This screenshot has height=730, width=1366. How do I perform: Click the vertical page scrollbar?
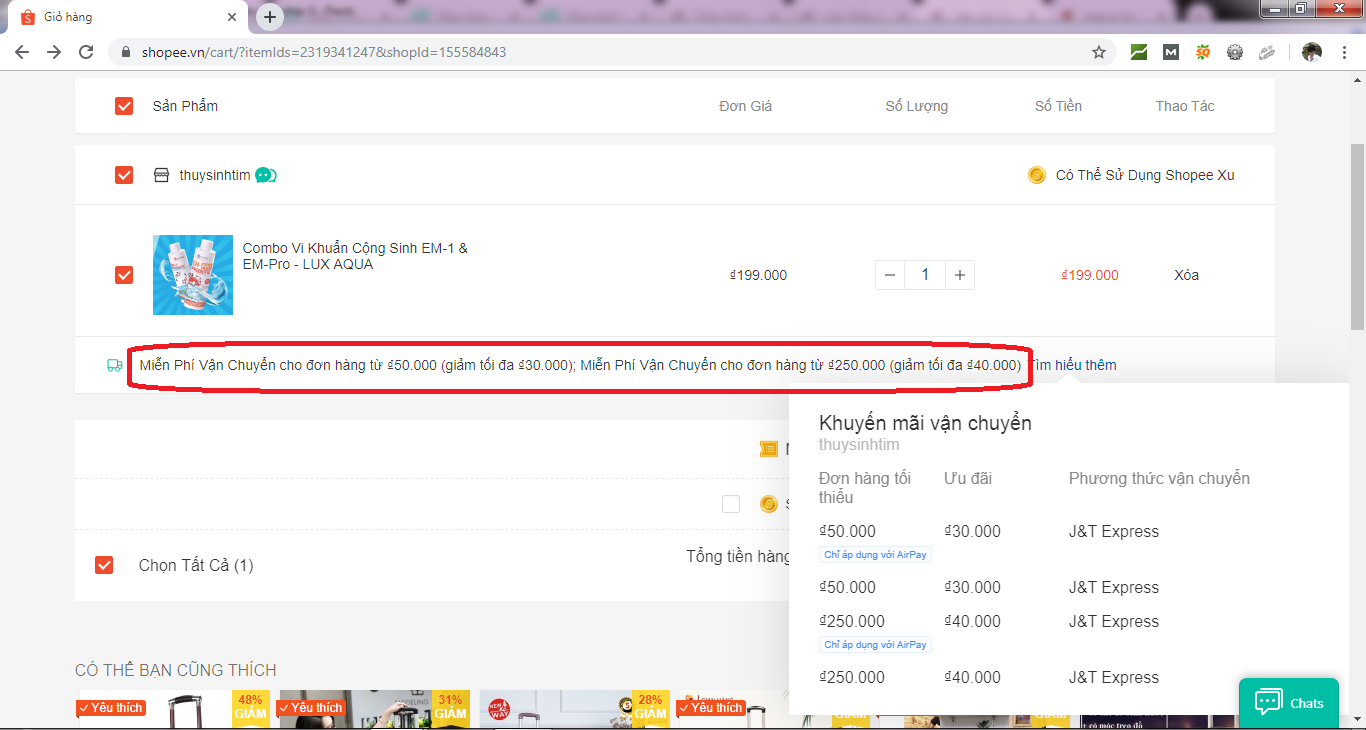(x=1357, y=235)
